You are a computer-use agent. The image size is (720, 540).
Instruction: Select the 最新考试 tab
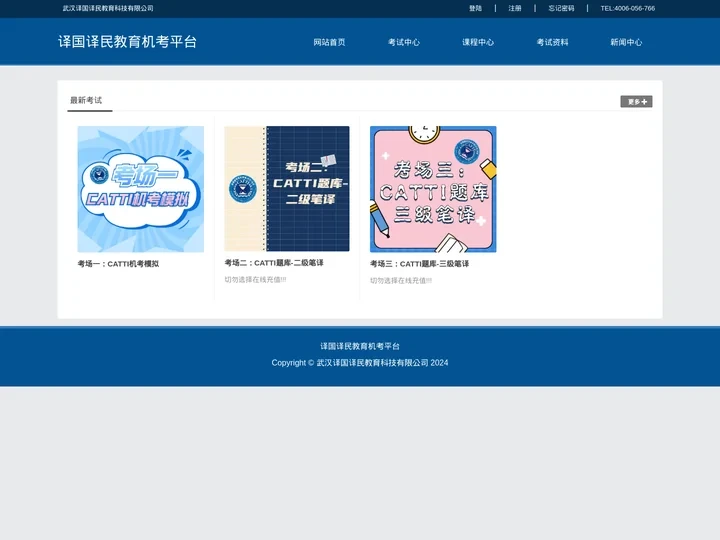tap(86, 100)
